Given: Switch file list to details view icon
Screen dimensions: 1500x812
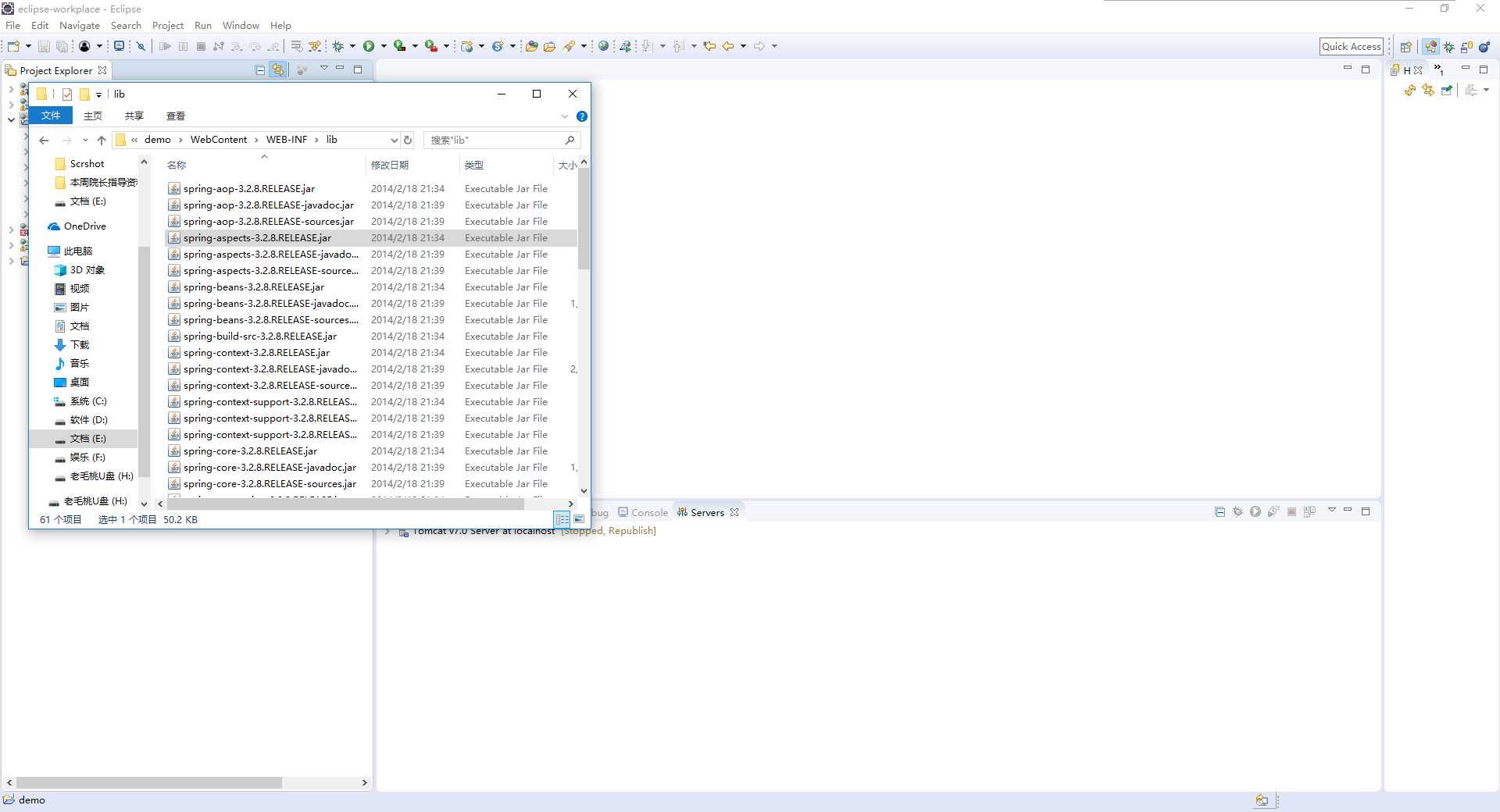Looking at the screenshot, I should tap(562, 519).
